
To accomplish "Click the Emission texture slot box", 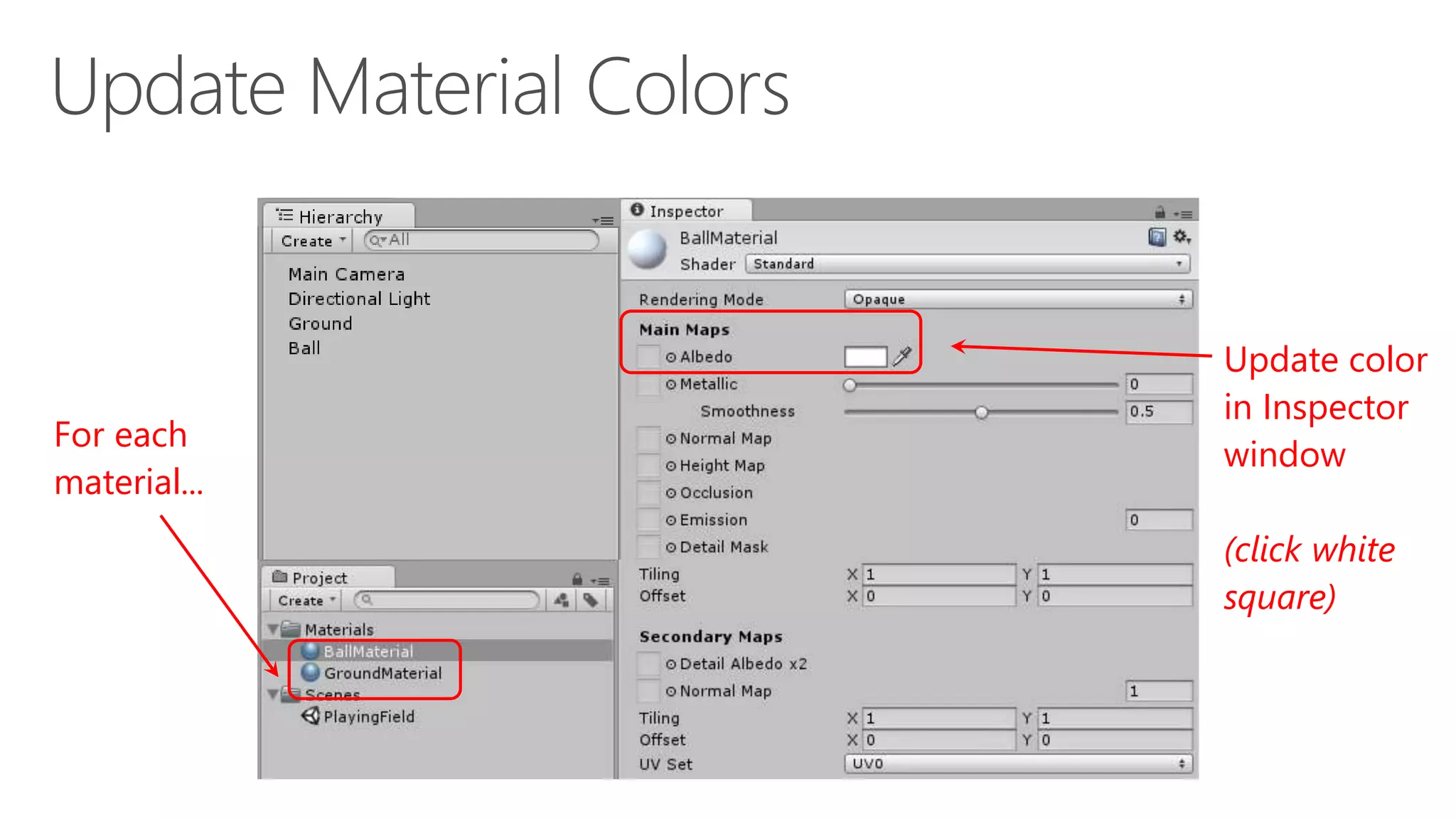I will (x=648, y=520).
